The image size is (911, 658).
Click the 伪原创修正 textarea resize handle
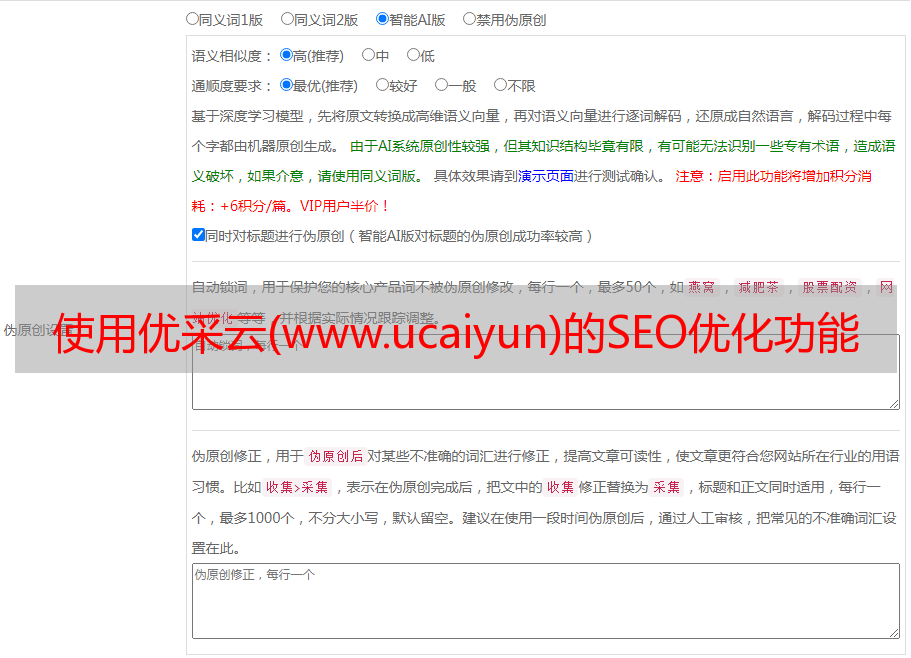pyautogui.click(x=894, y=633)
